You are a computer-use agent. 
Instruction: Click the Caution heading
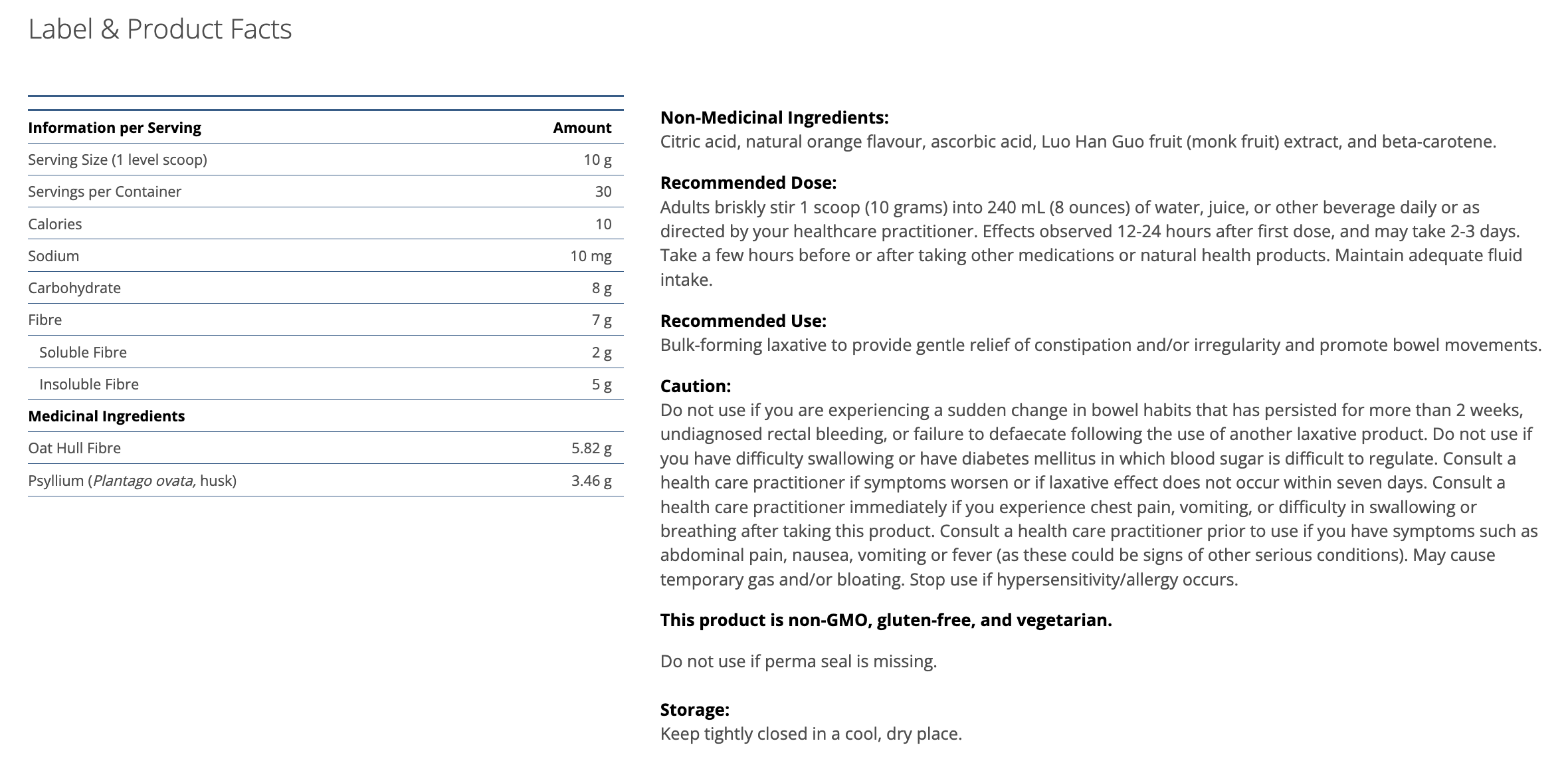coord(695,386)
